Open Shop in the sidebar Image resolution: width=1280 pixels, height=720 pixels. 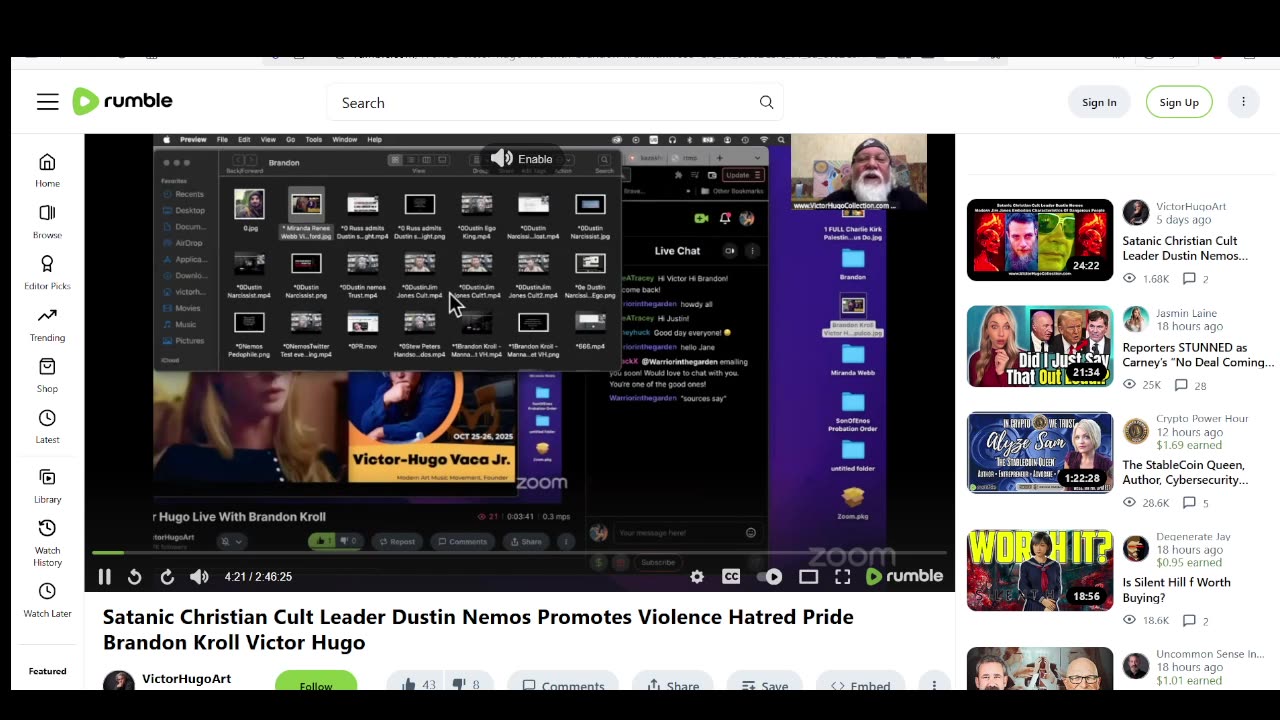(47, 375)
